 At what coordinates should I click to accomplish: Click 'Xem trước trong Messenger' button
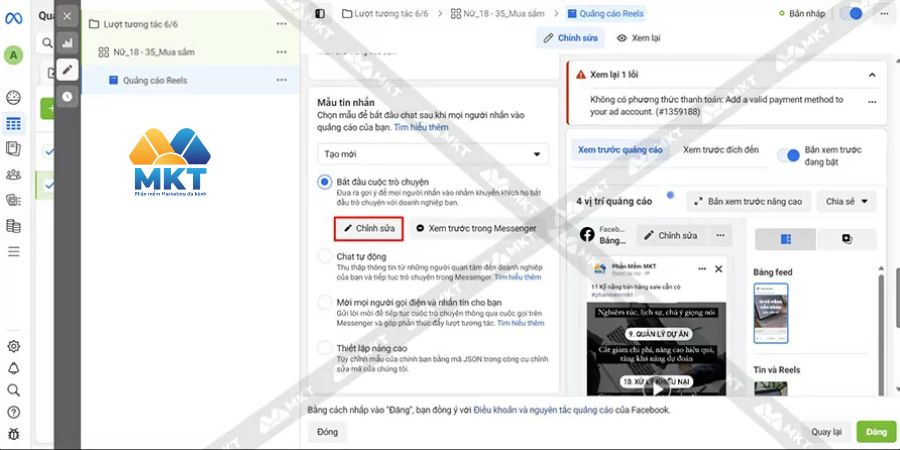coord(475,228)
